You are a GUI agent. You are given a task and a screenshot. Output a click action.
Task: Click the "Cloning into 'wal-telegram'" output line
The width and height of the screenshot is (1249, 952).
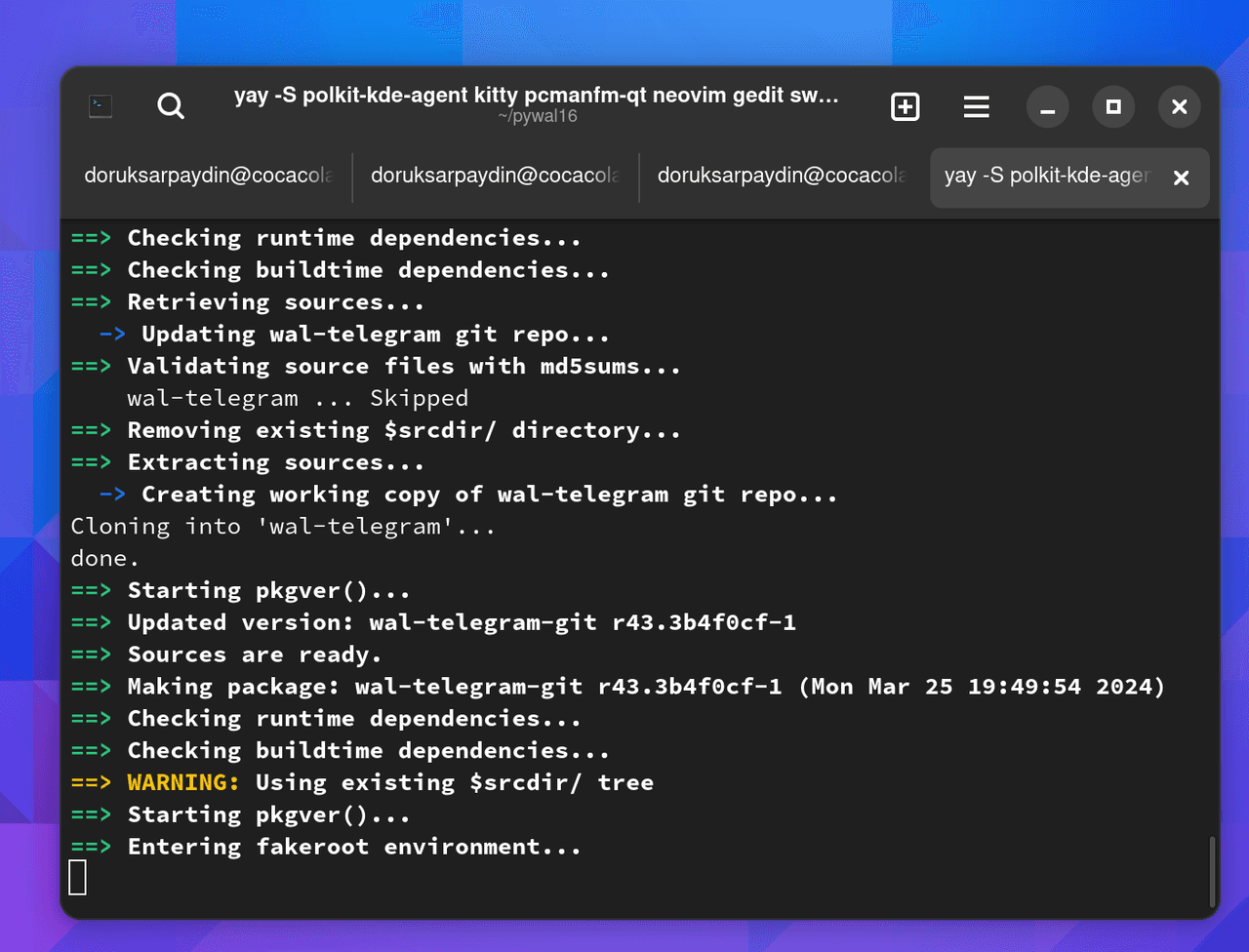pyautogui.click(x=283, y=527)
